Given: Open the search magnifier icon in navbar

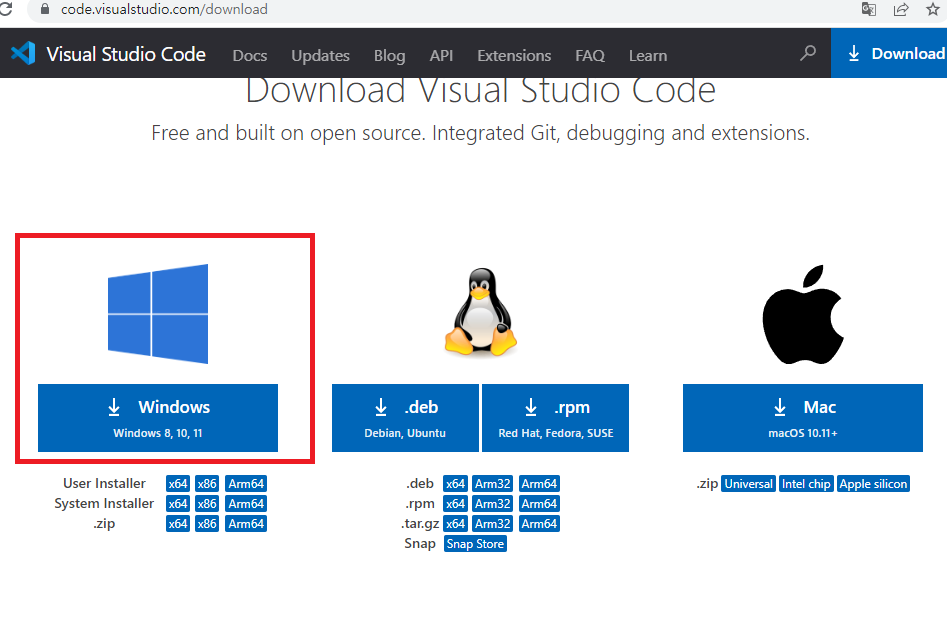Looking at the screenshot, I should [x=807, y=54].
